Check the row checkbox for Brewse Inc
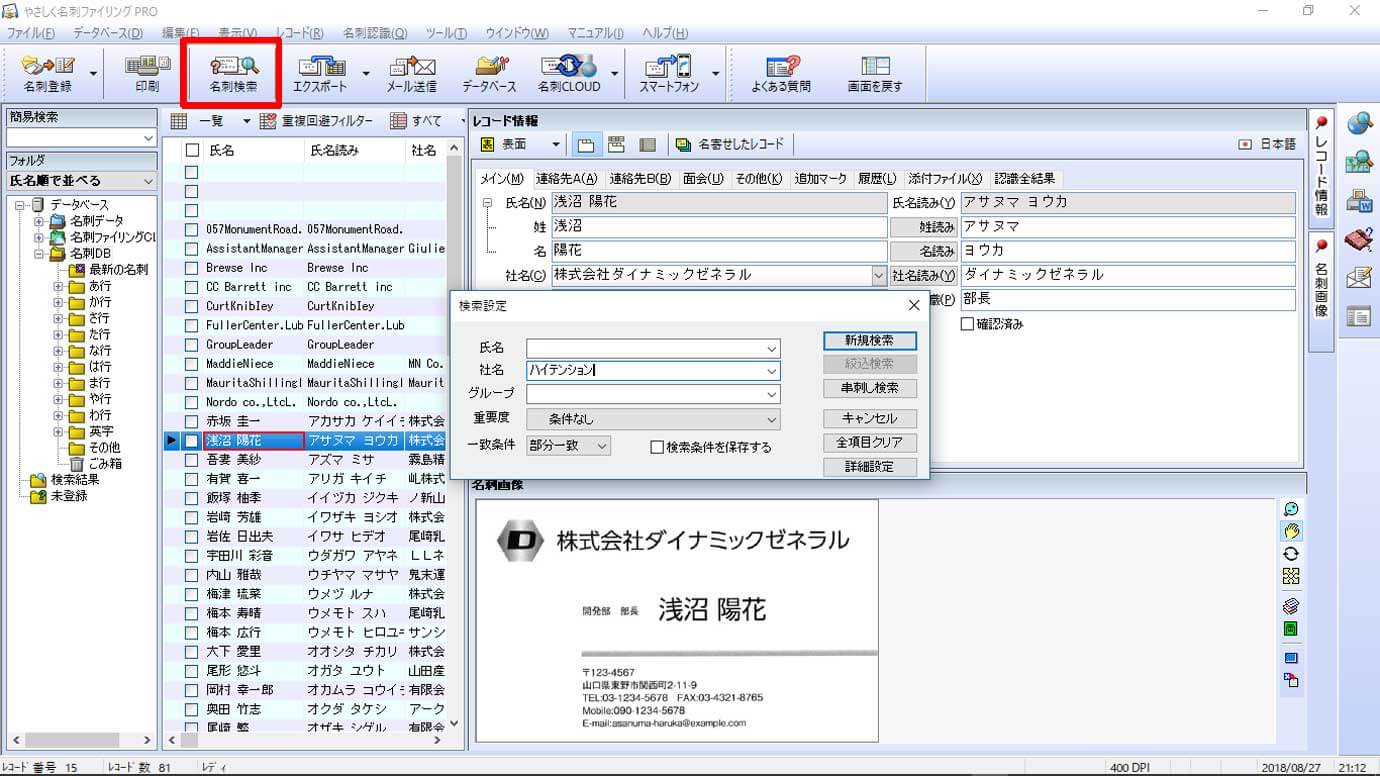 click(192, 268)
